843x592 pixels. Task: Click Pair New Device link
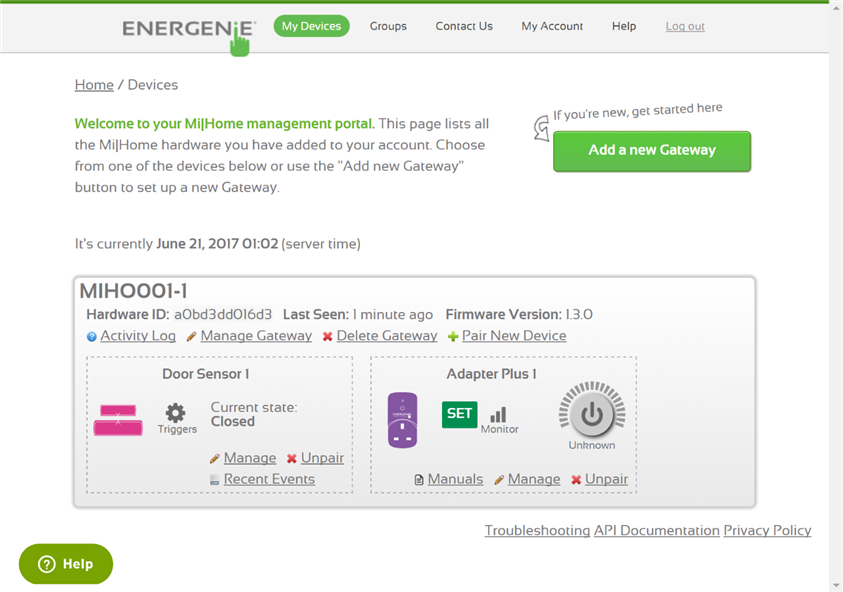coord(514,336)
